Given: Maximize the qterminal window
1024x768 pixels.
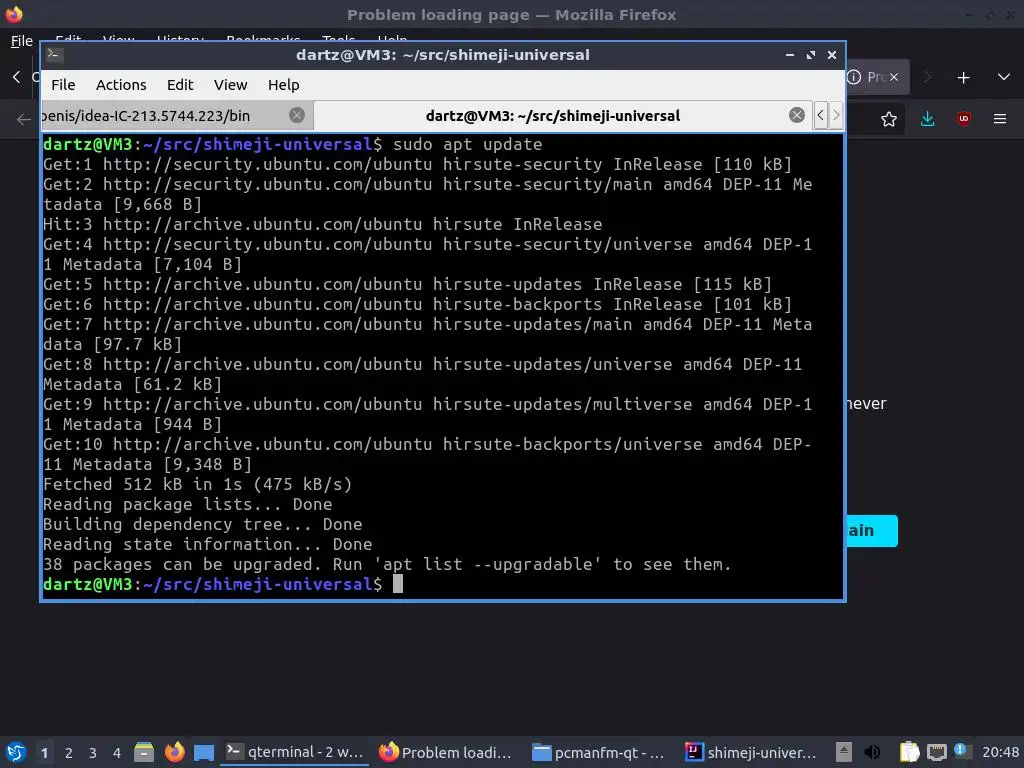Looking at the screenshot, I should (x=810, y=55).
